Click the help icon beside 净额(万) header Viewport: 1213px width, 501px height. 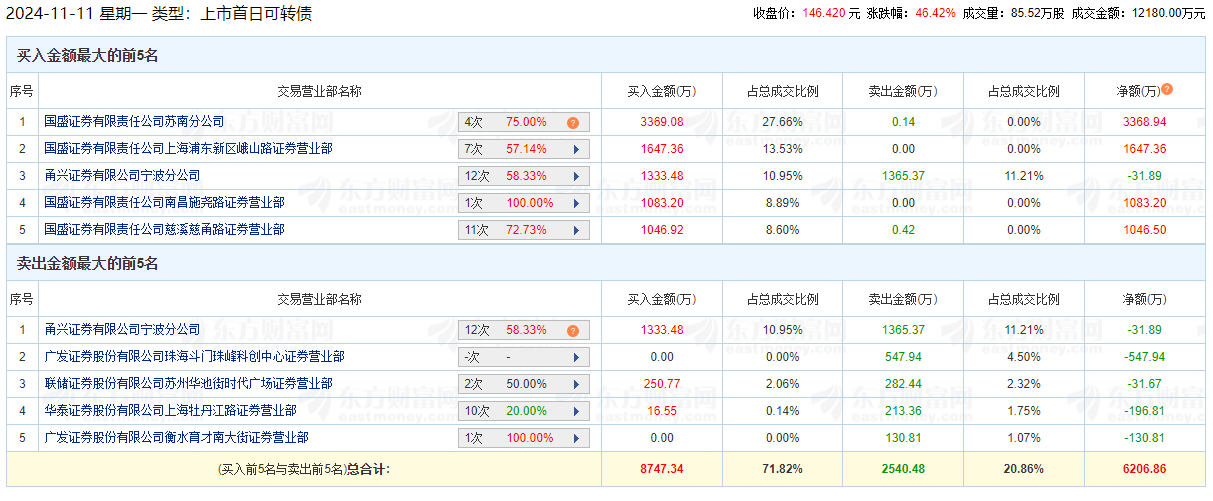(x=1167, y=90)
